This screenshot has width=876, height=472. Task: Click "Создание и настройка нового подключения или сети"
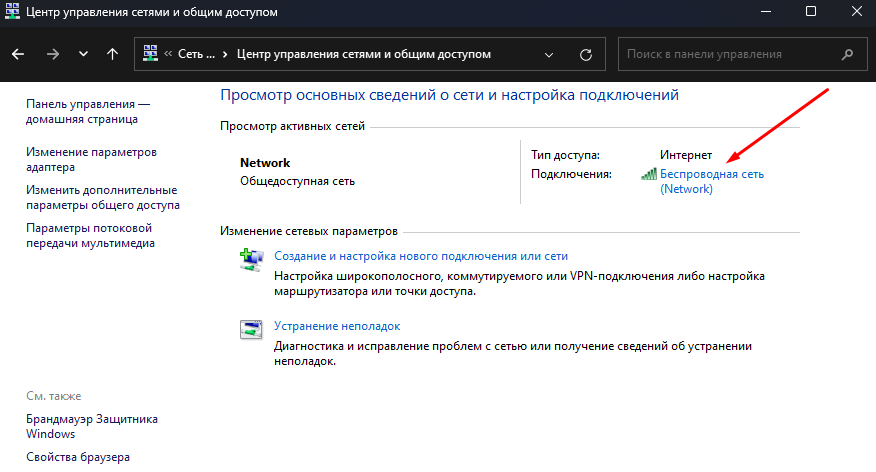point(421,256)
